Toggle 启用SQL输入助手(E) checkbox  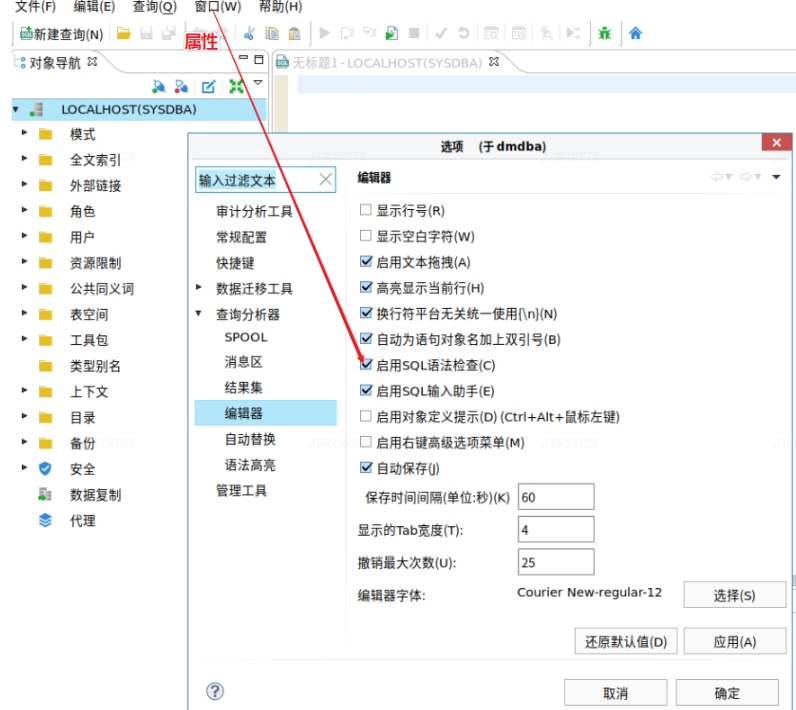point(366,390)
